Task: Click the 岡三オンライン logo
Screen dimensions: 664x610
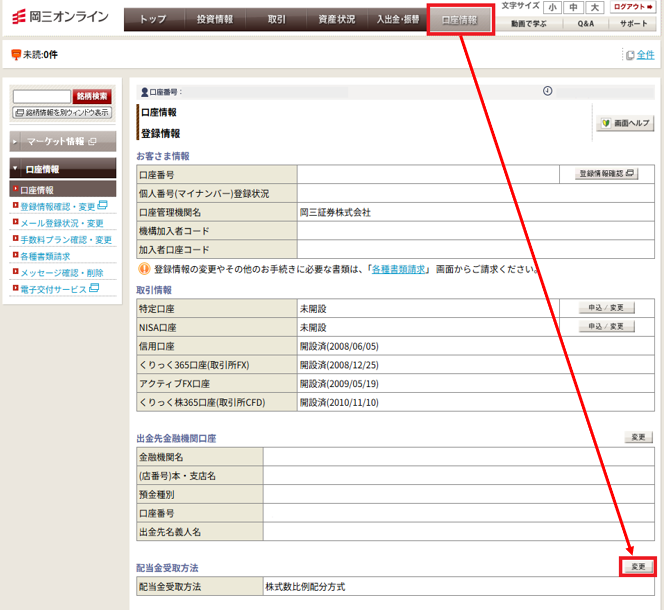Action: pyautogui.click(x=60, y=18)
